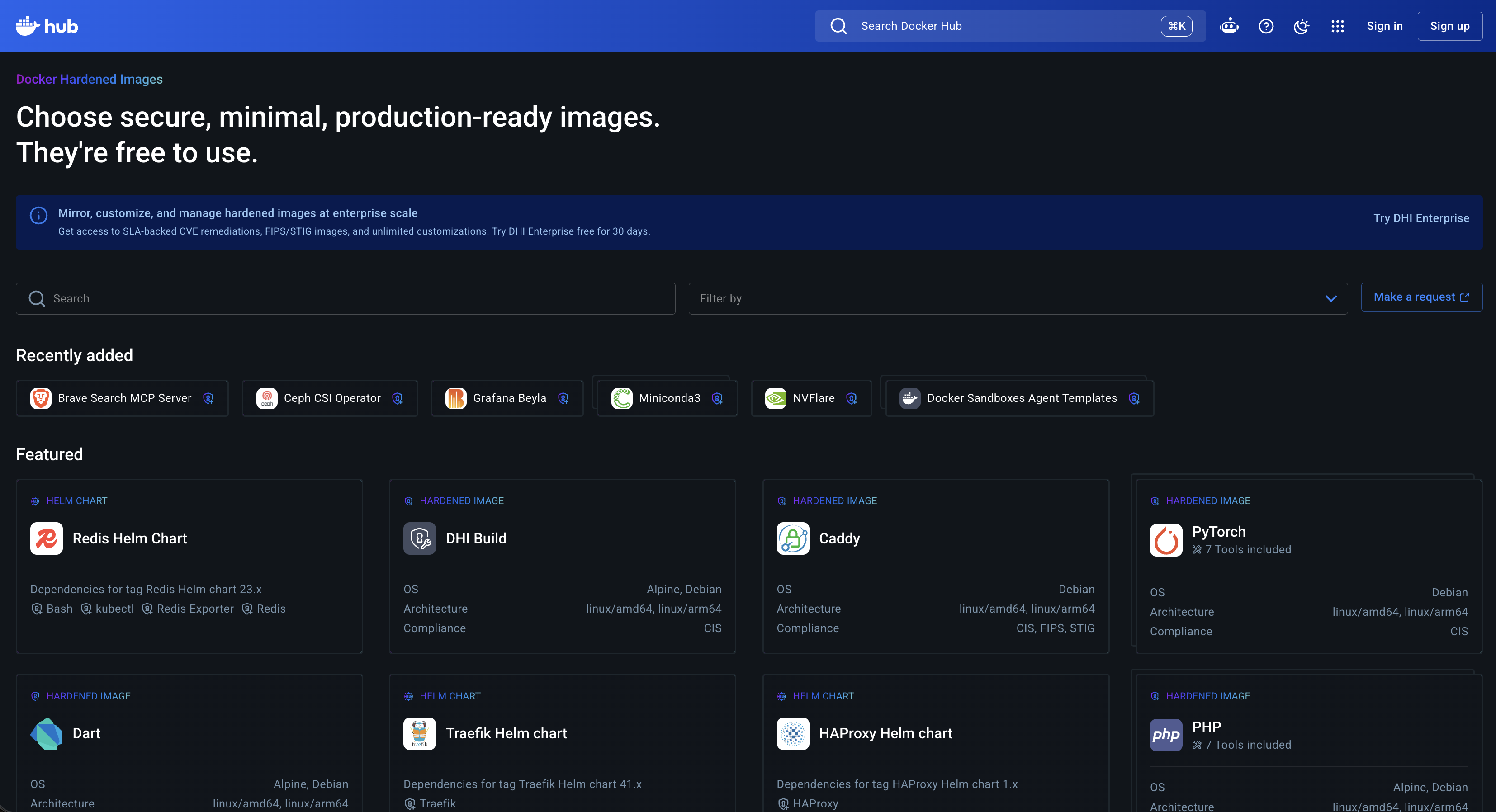Open the PyTorch card title
The image size is (1496, 812).
point(1218,532)
